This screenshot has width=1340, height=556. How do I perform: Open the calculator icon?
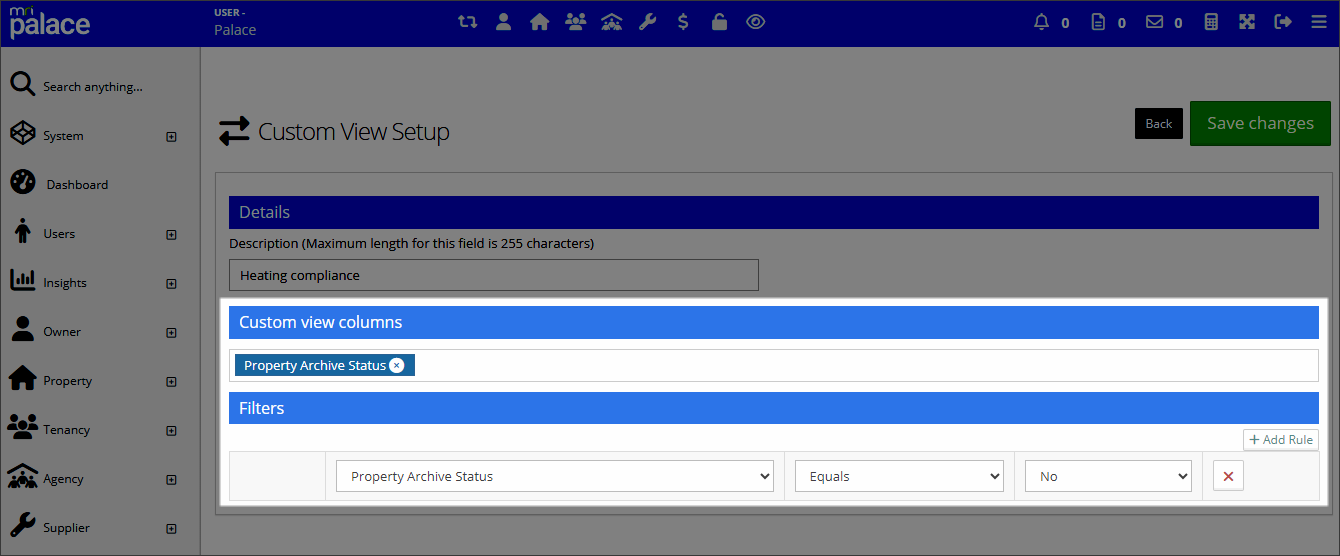[1211, 21]
